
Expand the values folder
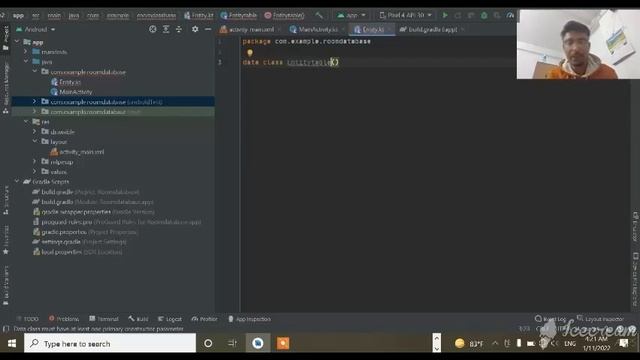pos(34,171)
